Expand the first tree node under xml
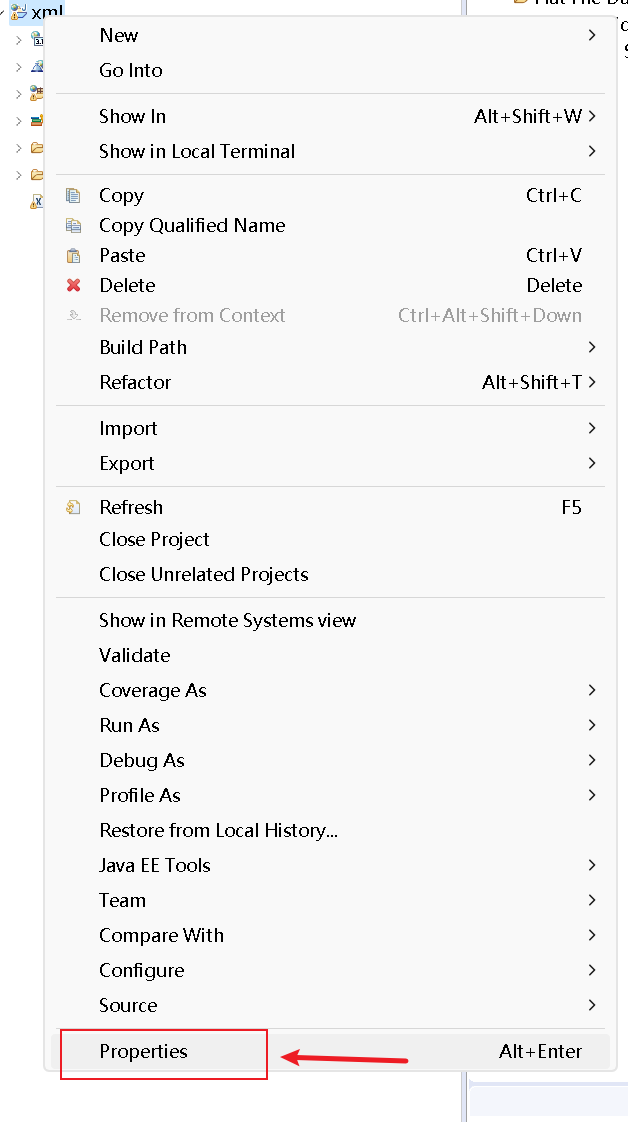628x1122 pixels. pos(18,40)
